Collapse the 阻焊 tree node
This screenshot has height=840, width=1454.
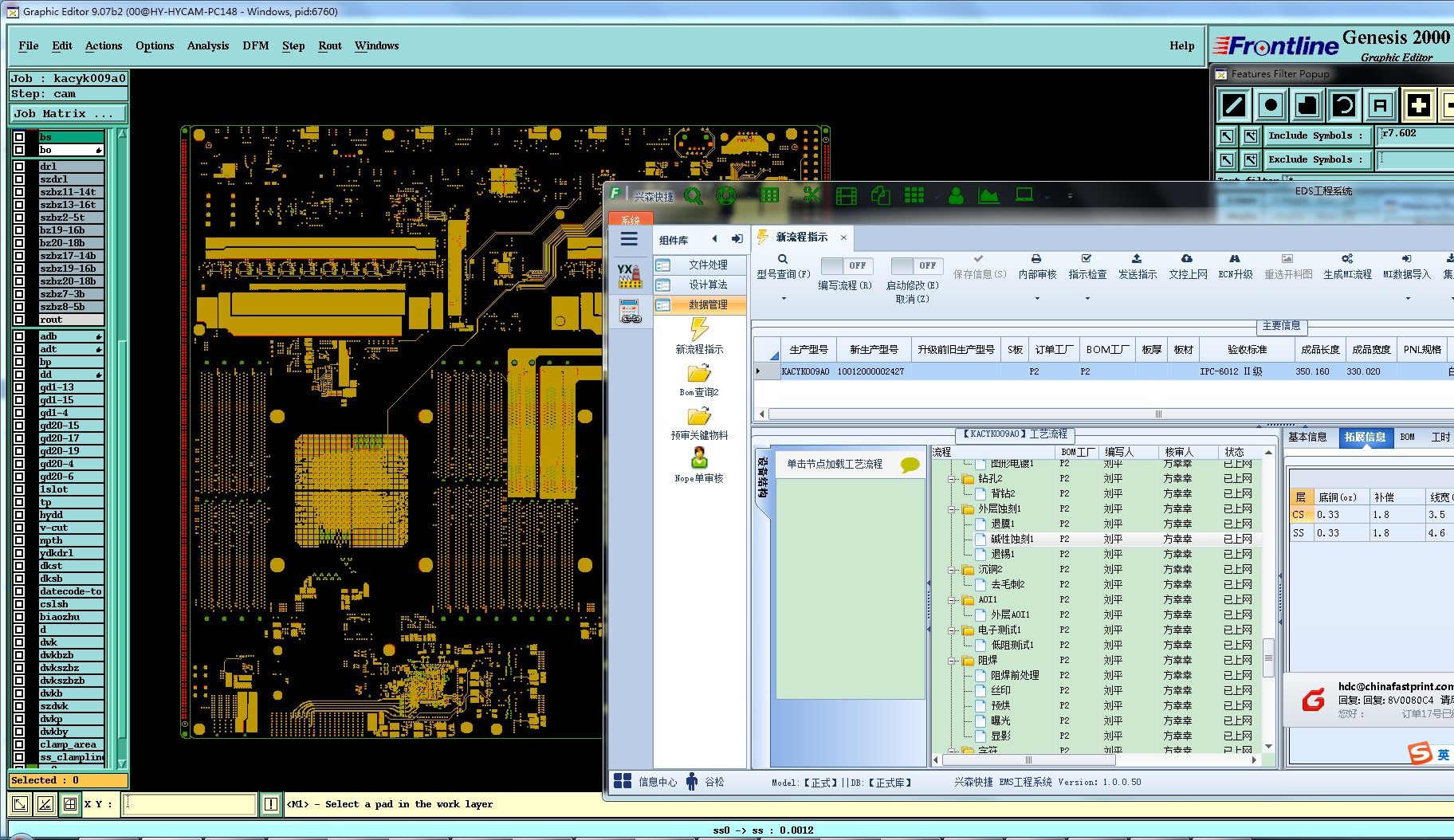point(952,661)
